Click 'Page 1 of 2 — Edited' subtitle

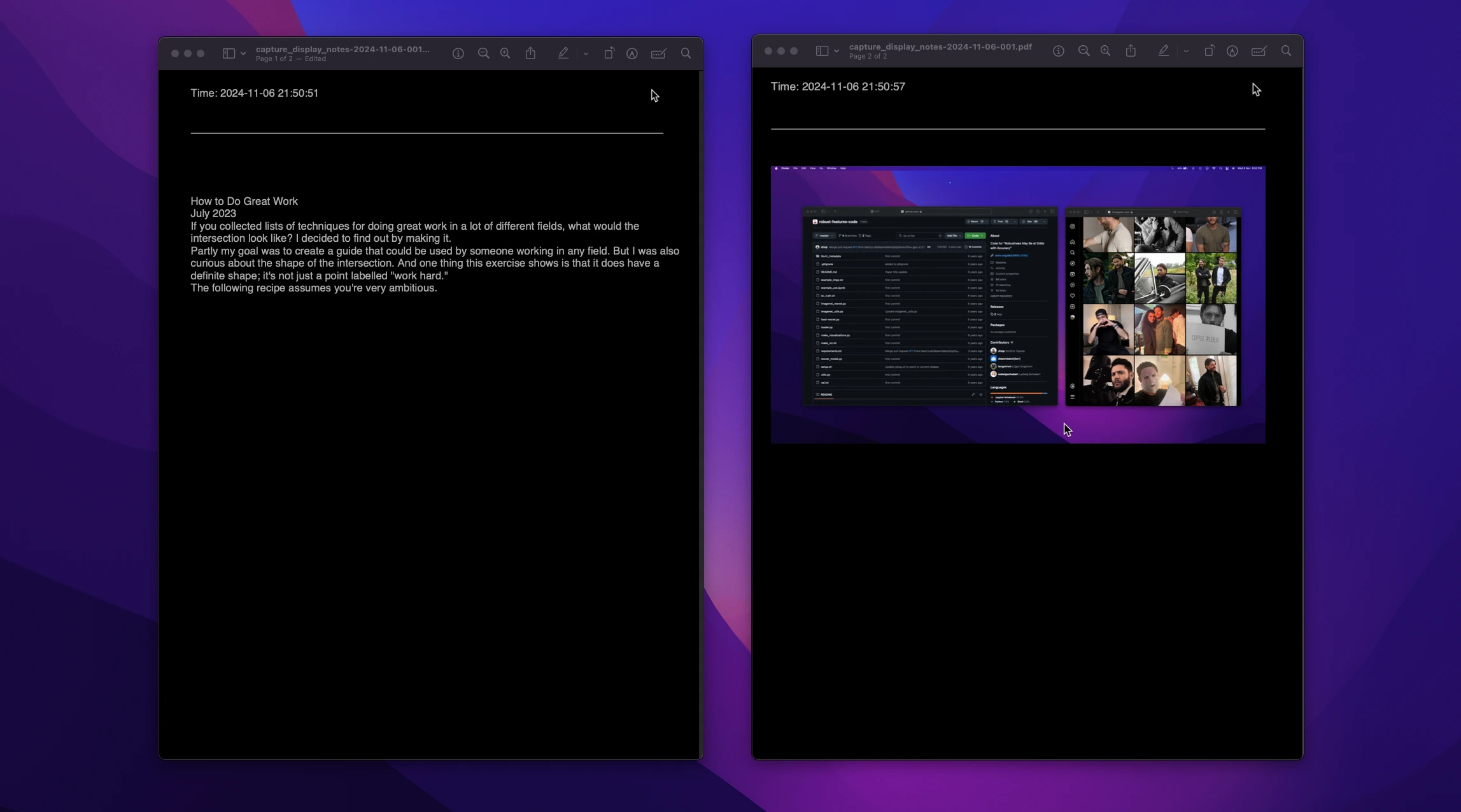coord(291,59)
